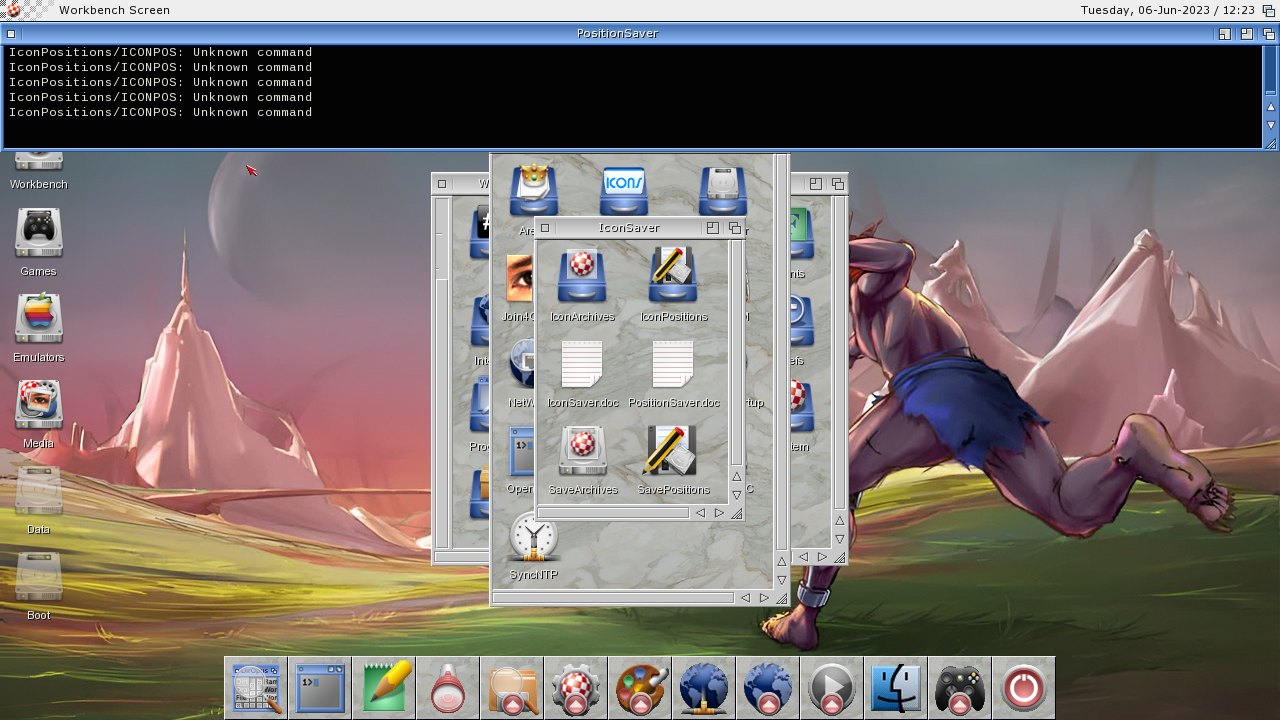The width and height of the screenshot is (1280, 720).
Task: Click the IconSaver zoom gadget
Action: pyautogui.click(x=713, y=228)
